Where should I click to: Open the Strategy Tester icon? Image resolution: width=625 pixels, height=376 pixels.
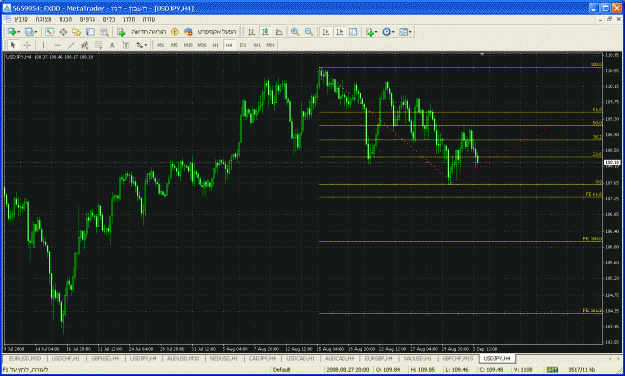click(104, 32)
